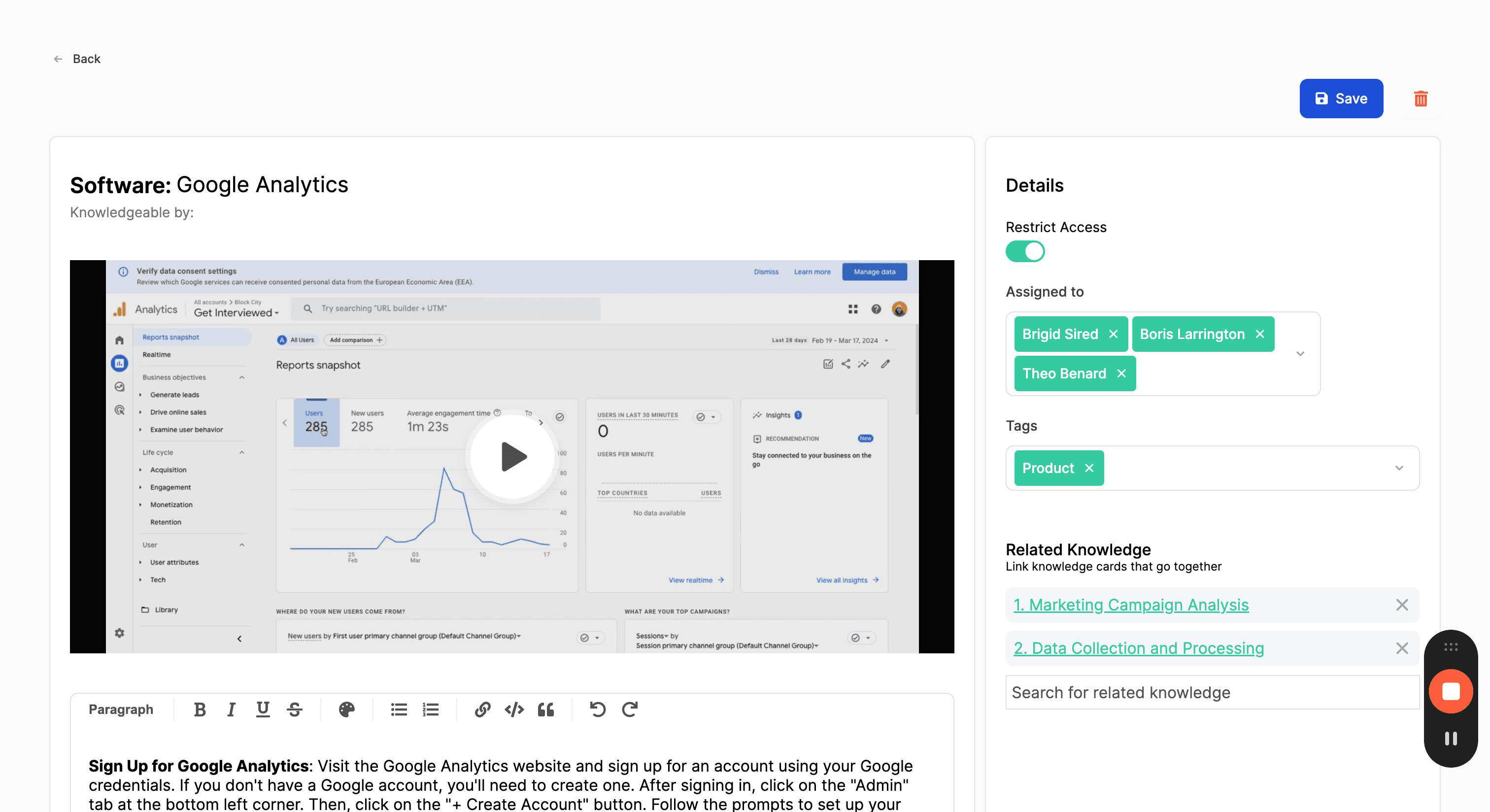Image resolution: width=1490 pixels, height=812 pixels.
Task: Collapse the Business objectives section
Action: point(242,377)
